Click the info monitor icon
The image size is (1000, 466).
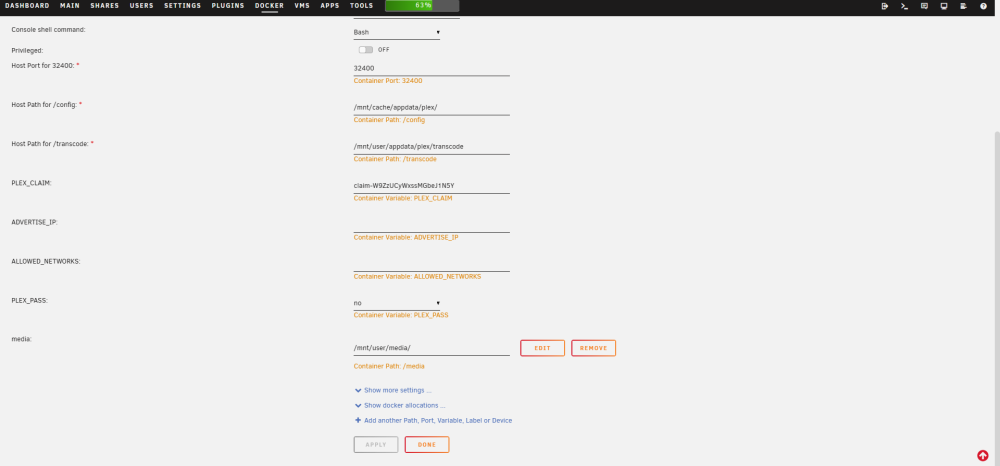pyautogui.click(x=944, y=6)
